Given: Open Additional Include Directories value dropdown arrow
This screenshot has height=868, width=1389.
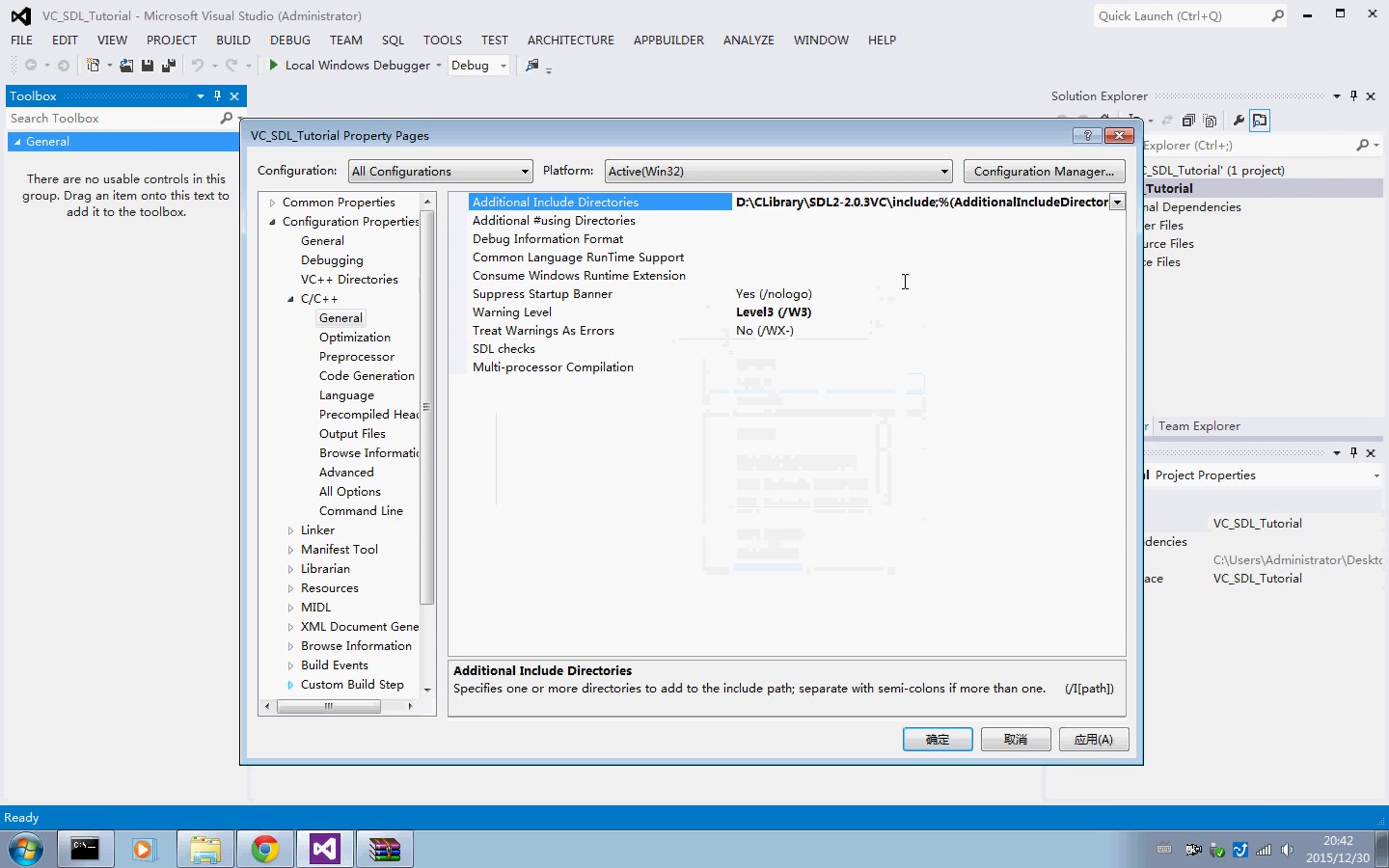Looking at the screenshot, I should pos(1117,202).
